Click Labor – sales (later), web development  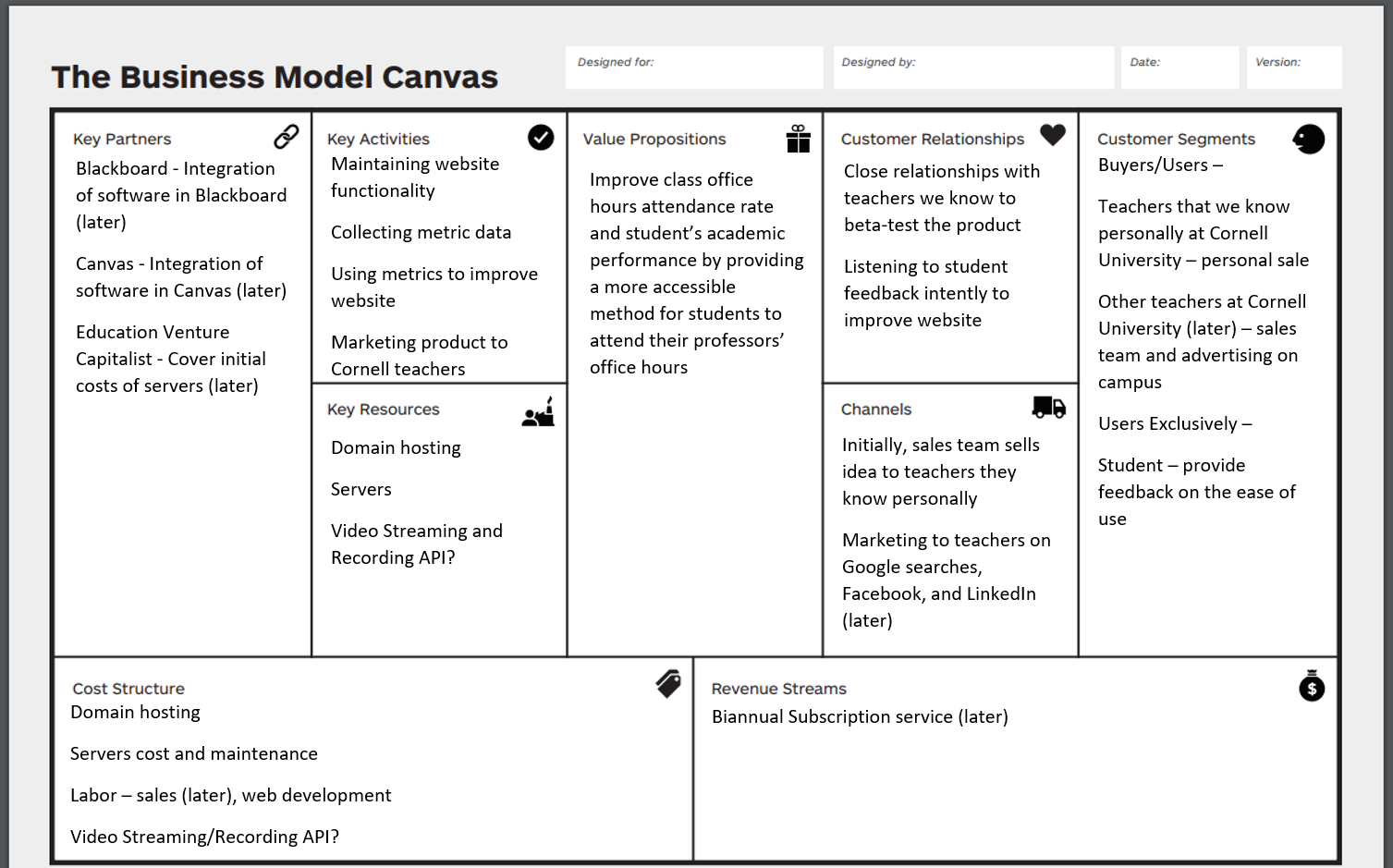(x=231, y=796)
